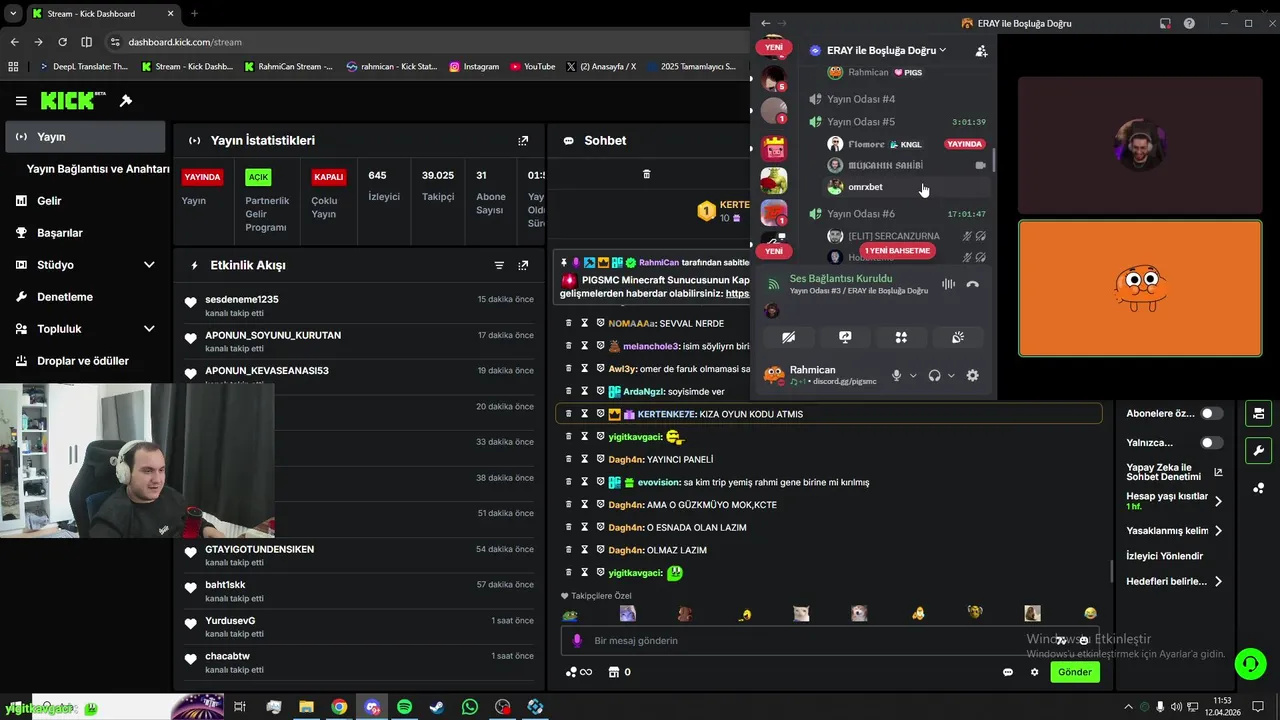Screen dimensions: 1280x720
Task: Open Discord user settings gear
Action: click(x=972, y=376)
